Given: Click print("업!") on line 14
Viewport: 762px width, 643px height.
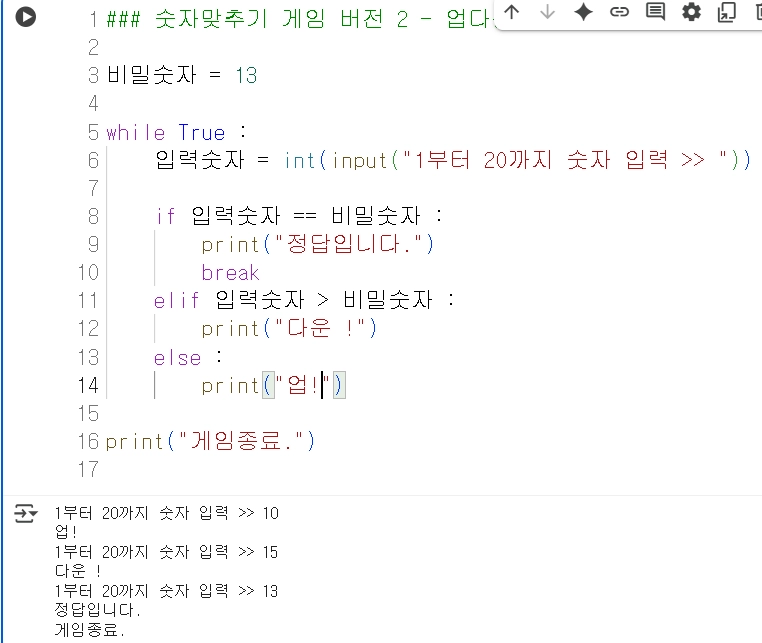Looking at the screenshot, I should coord(273,385).
